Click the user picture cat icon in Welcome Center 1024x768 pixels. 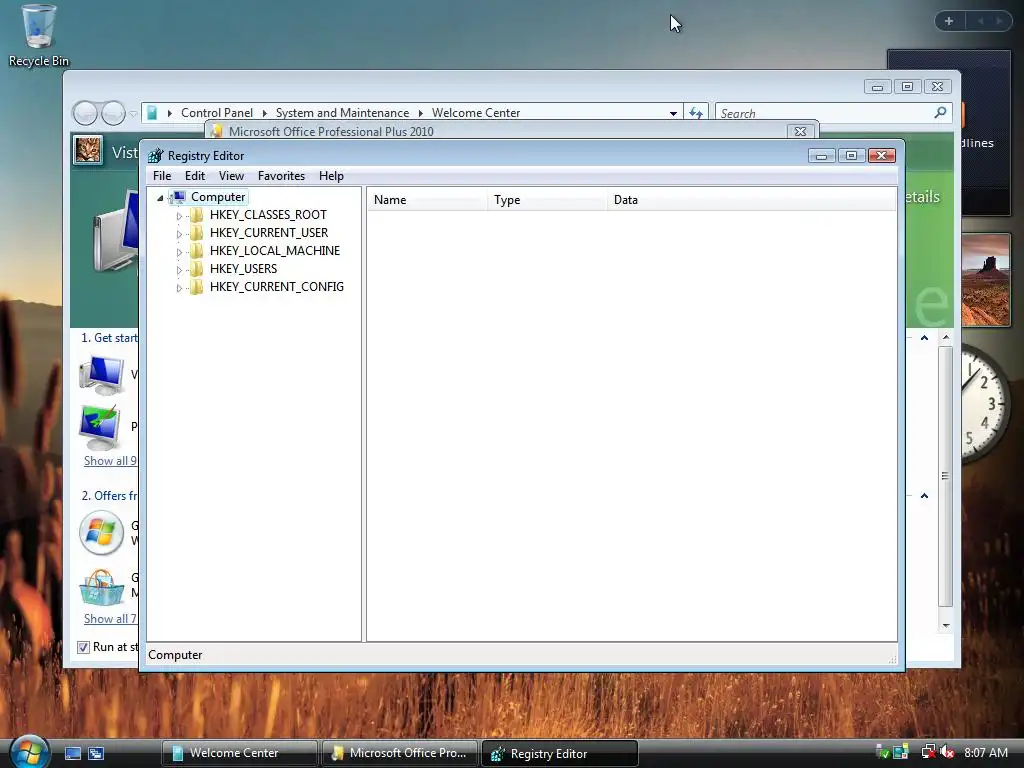coord(88,150)
